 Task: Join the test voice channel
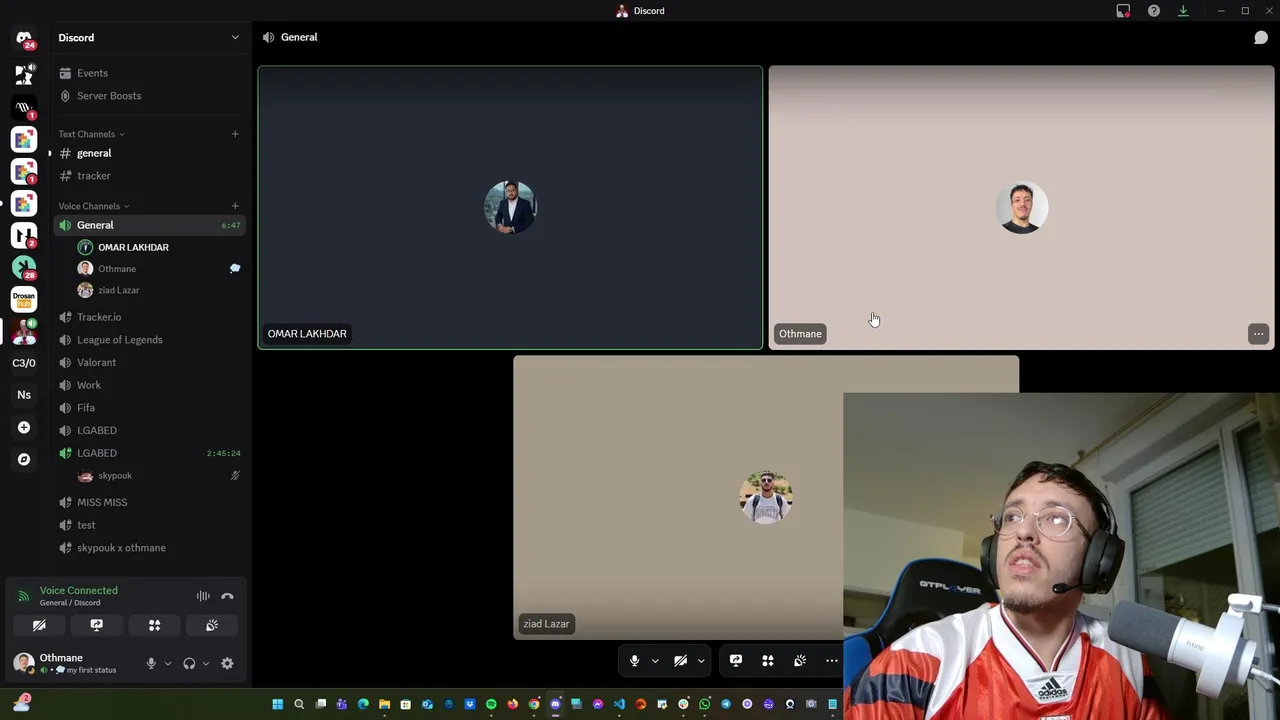(149, 525)
